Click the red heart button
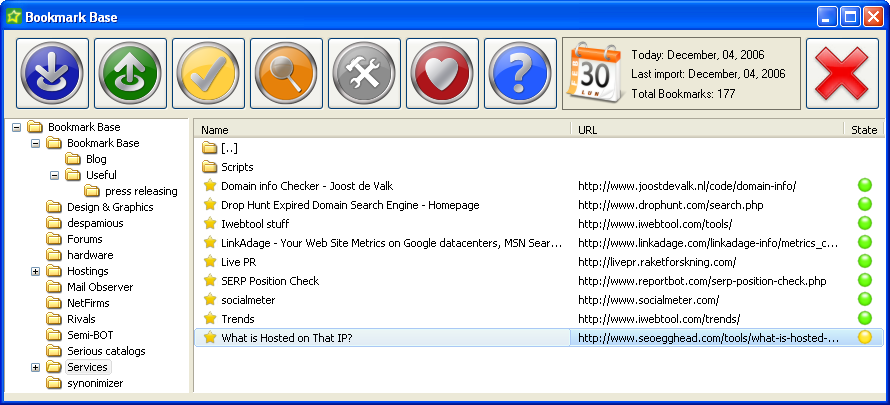This screenshot has height=405, width=890. click(x=442, y=73)
